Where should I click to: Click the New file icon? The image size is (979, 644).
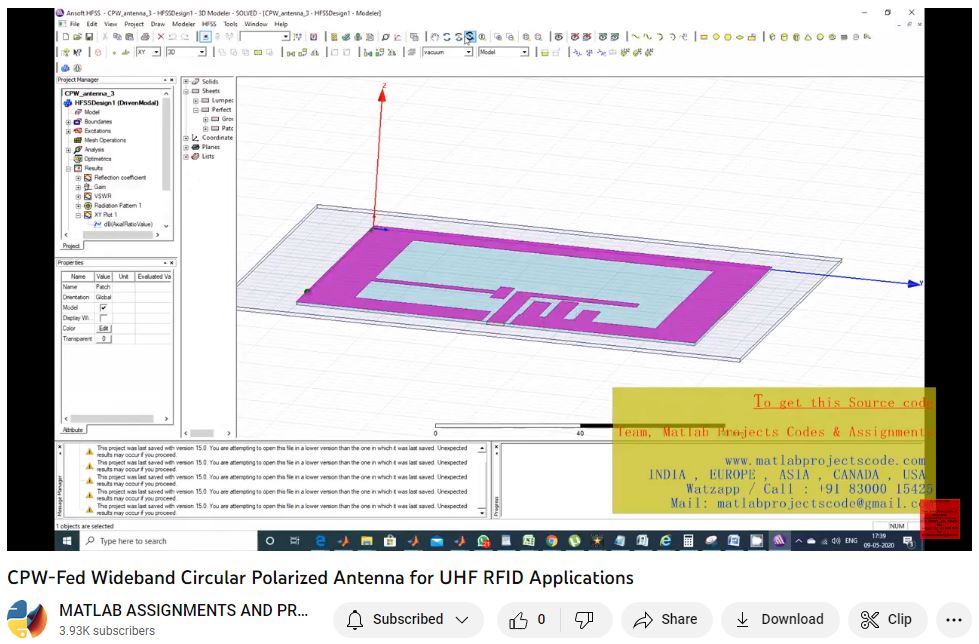64,37
